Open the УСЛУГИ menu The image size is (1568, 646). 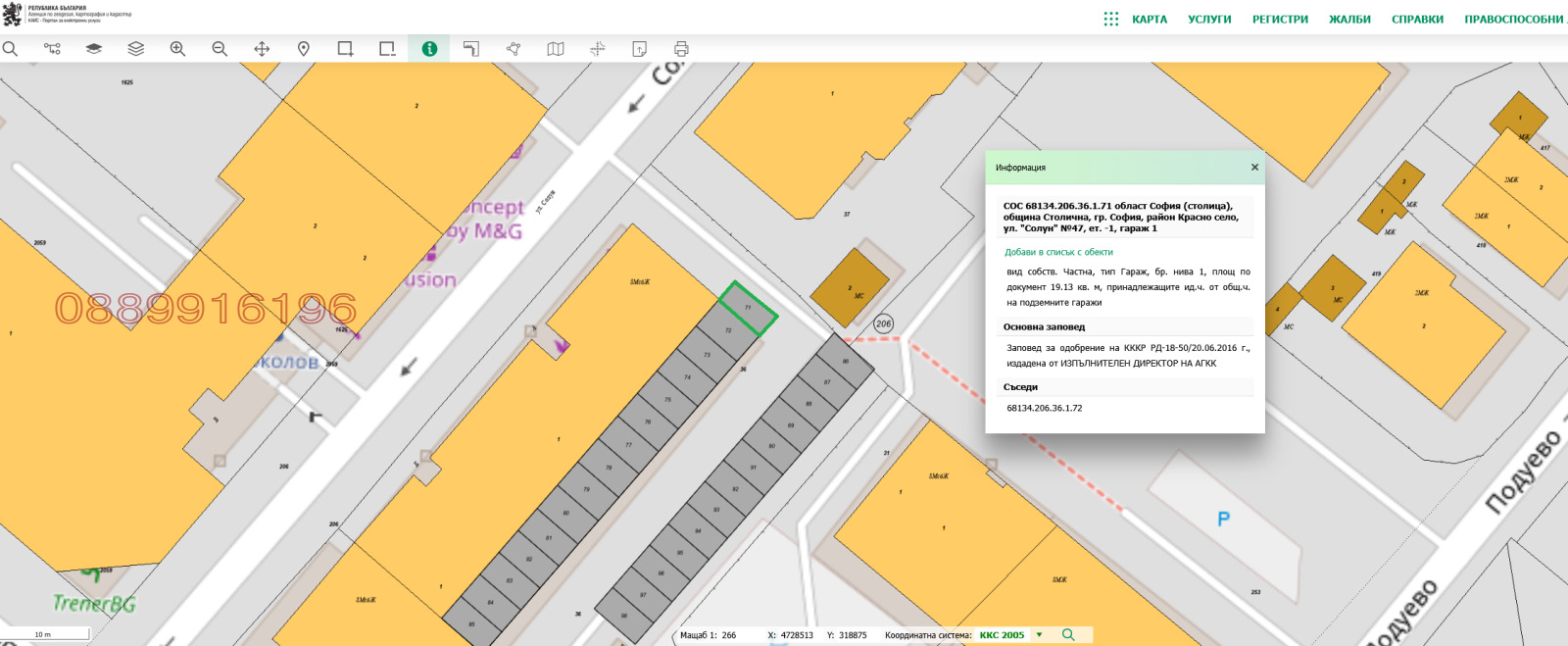1209,20
